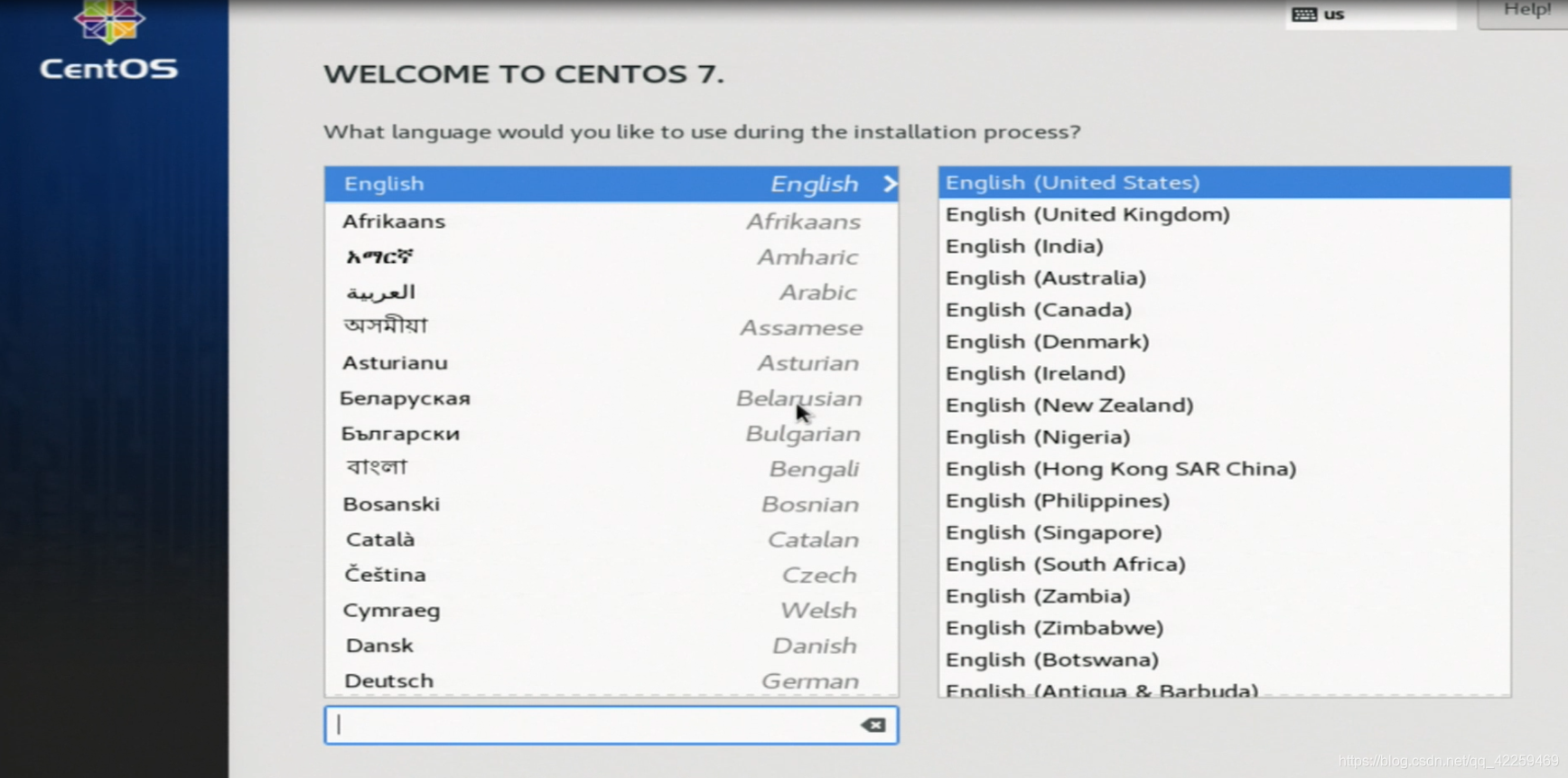
Task: Choose English (Australia) locale
Action: [1224, 277]
